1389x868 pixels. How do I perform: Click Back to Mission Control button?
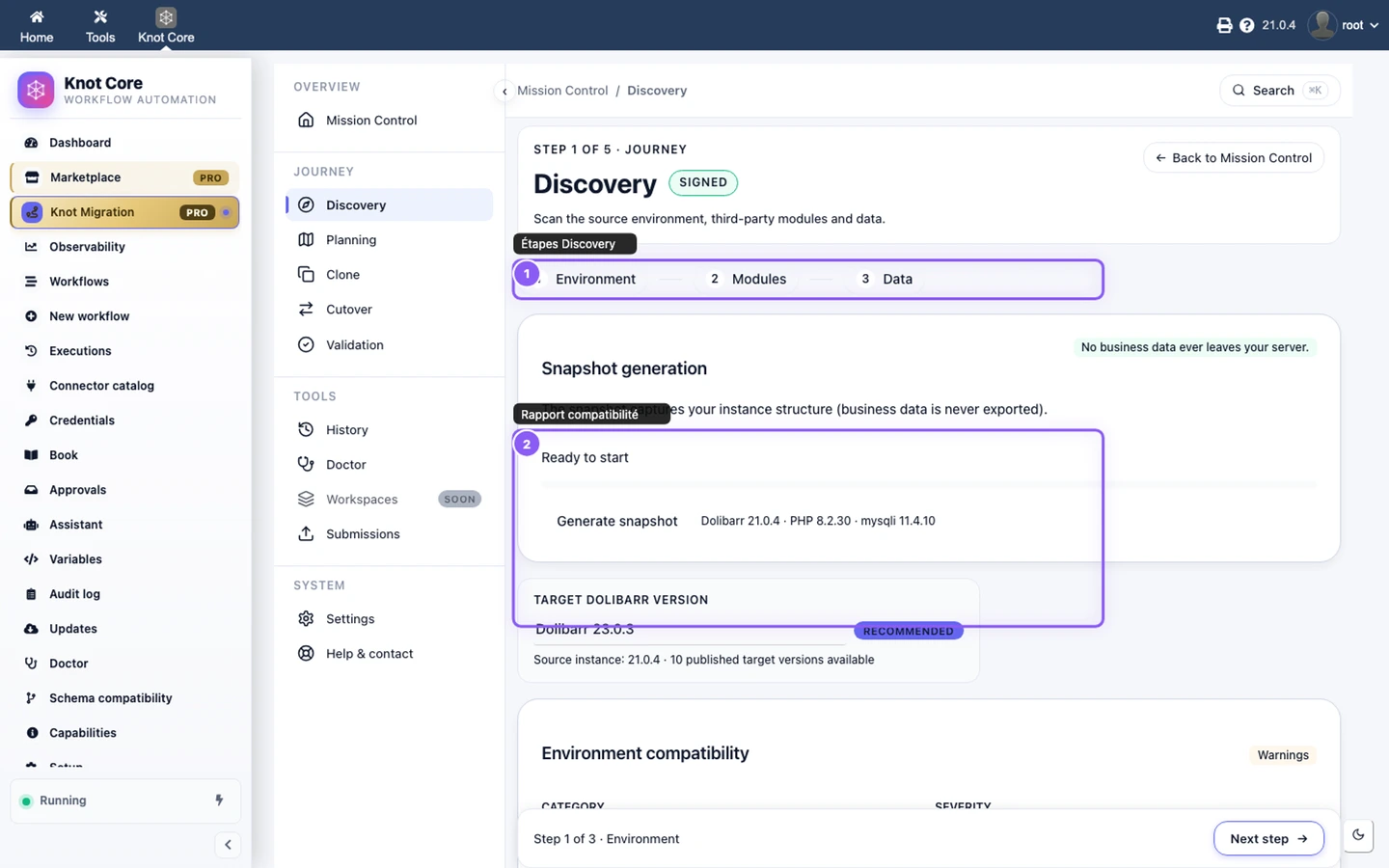coord(1234,158)
